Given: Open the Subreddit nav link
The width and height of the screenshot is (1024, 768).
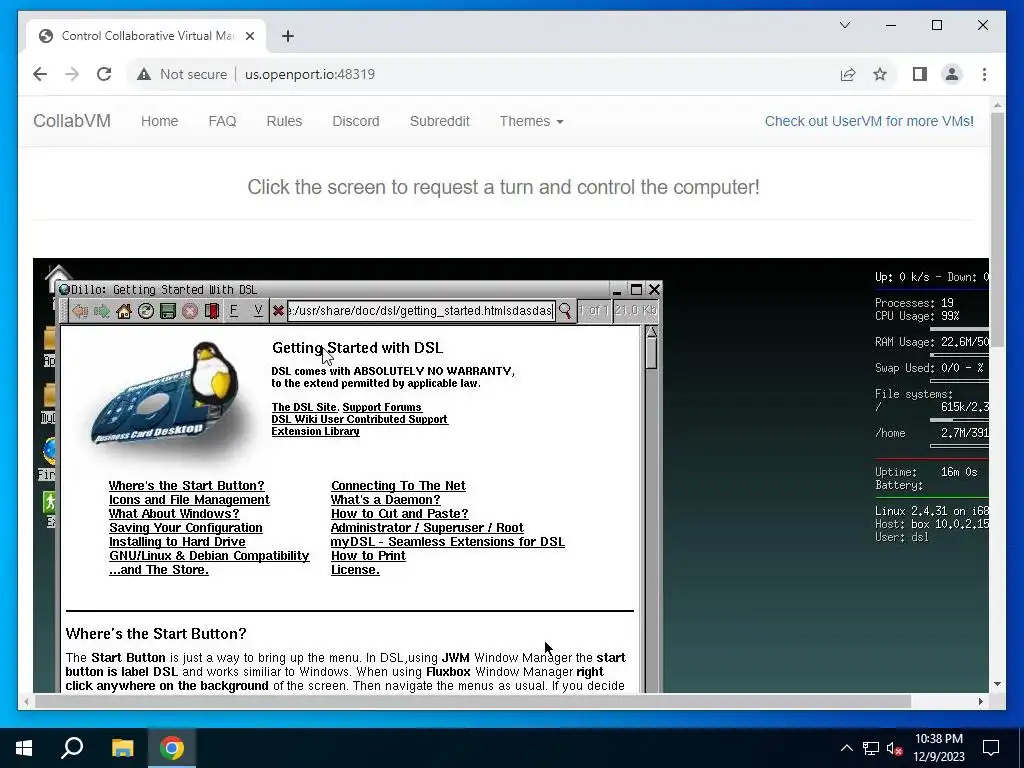Looking at the screenshot, I should pyautogui.click(x=440, y=121).
